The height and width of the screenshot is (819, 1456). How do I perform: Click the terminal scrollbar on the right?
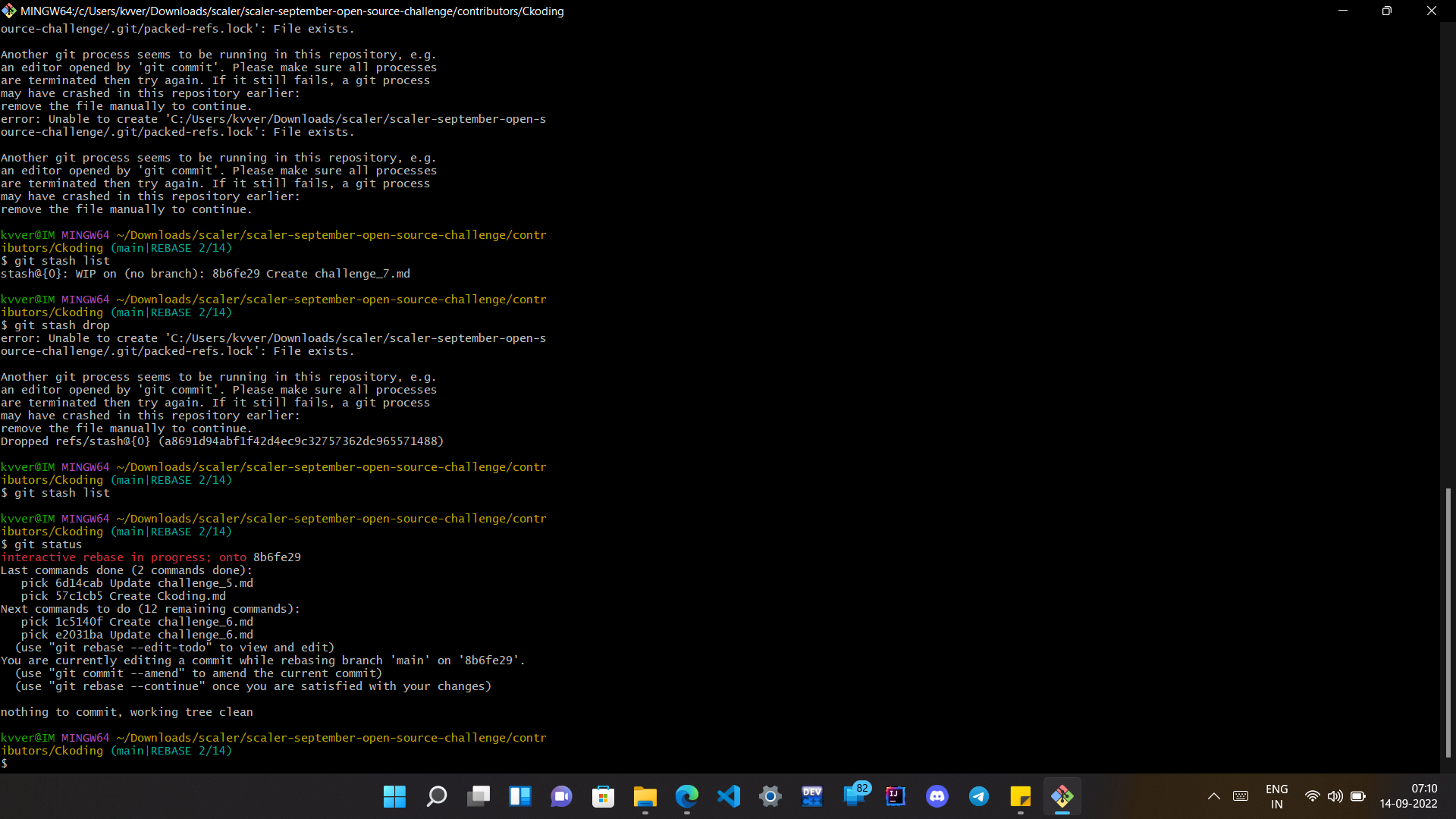click(x=1449, y=622)
